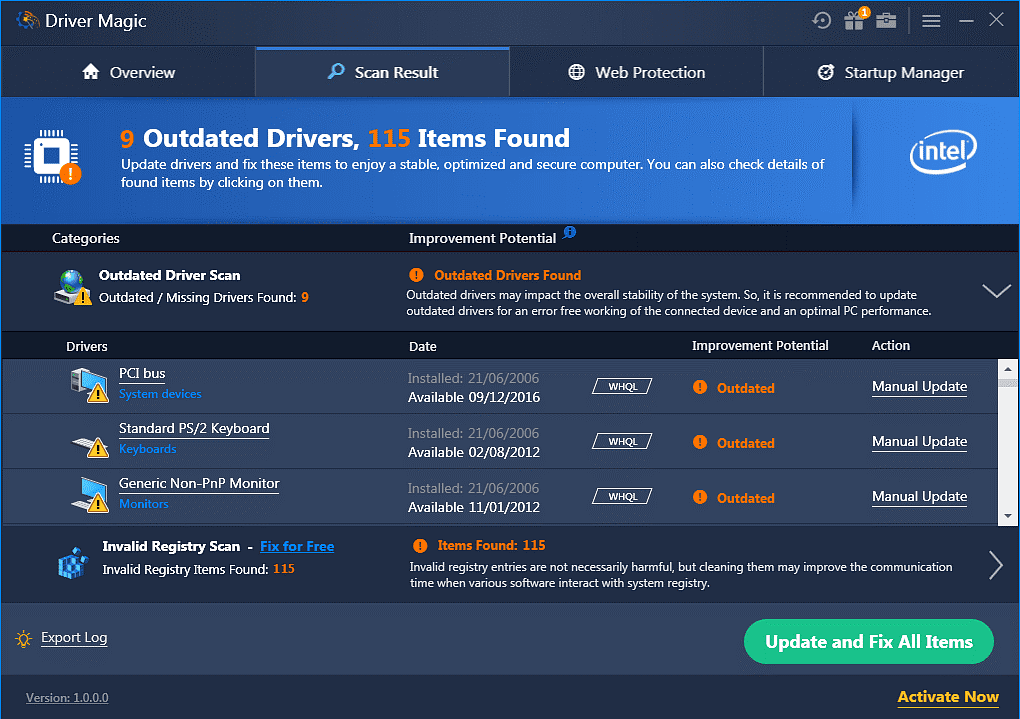
Task: Open the hamburger menu
Action: coord(931,20)
